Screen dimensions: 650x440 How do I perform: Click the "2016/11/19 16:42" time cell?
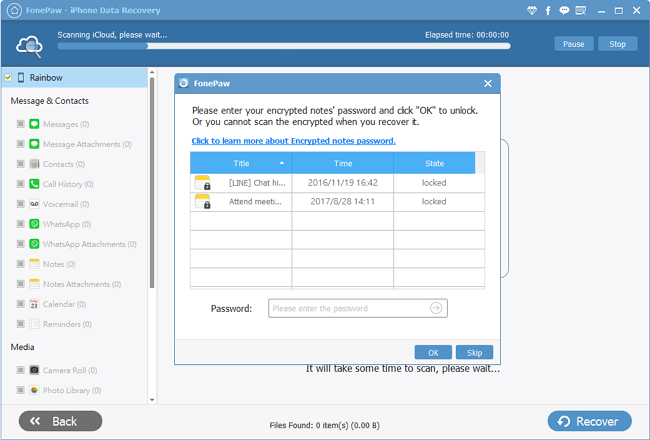pyautogui.click(x=343, y=183)
